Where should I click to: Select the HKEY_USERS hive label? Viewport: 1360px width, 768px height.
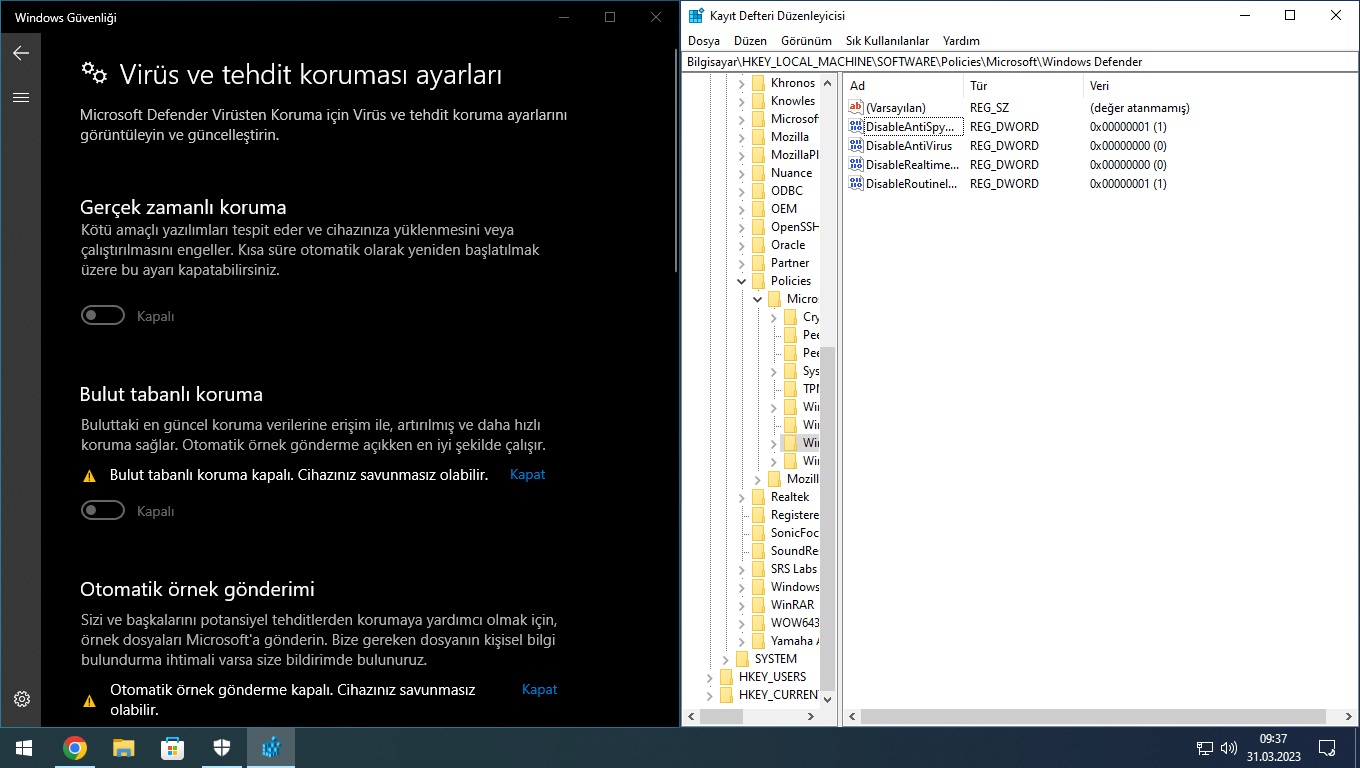click(x=772, y=677)
